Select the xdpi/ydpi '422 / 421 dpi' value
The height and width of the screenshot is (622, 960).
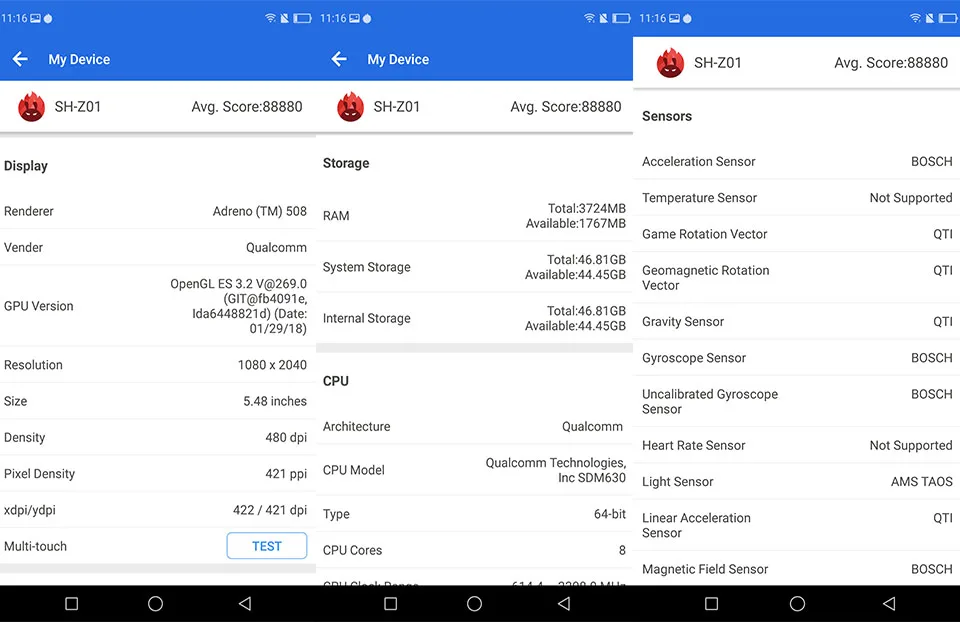point(270,510)
